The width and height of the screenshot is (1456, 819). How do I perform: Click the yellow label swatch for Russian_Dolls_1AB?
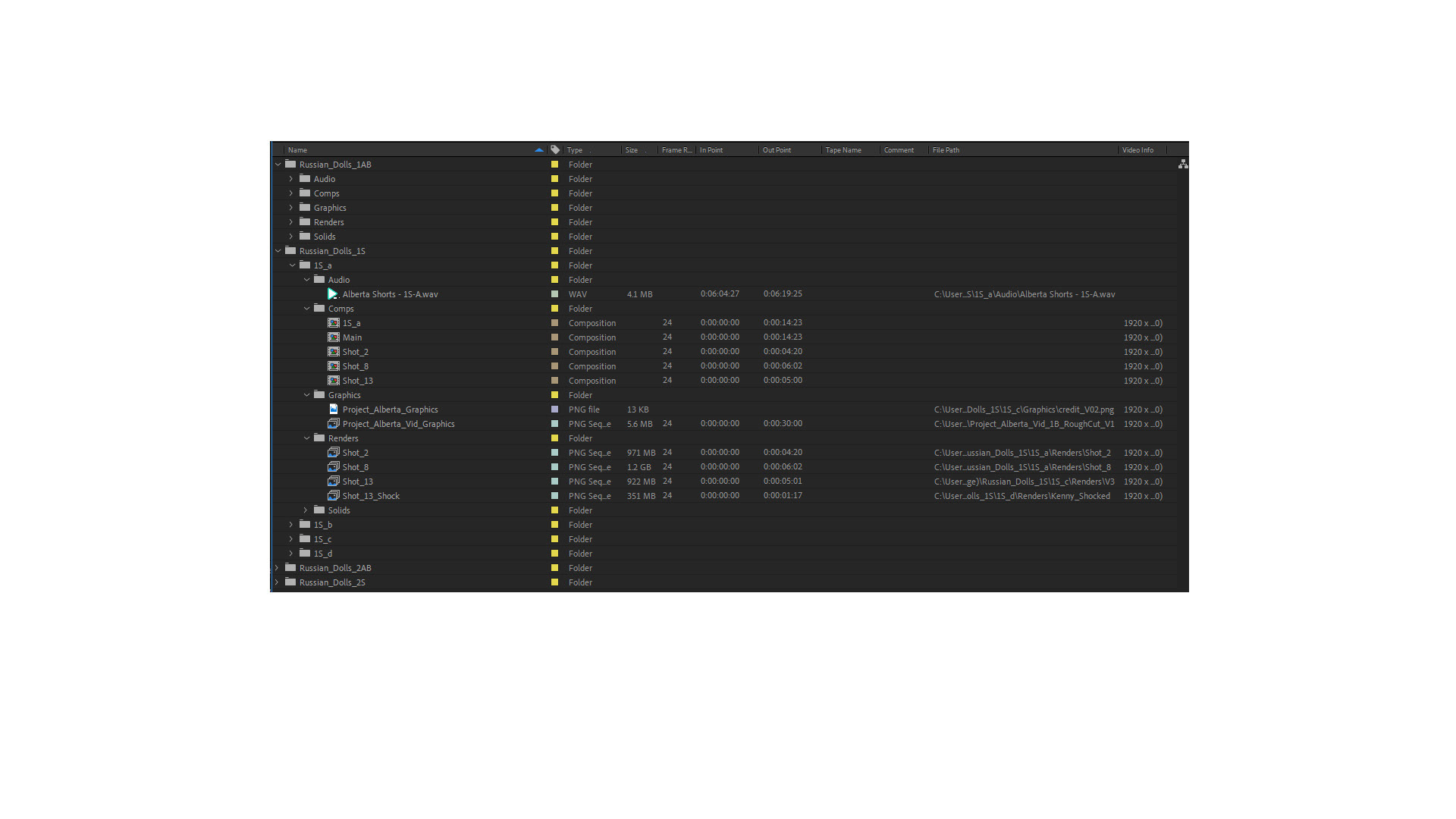pos(554,165)
